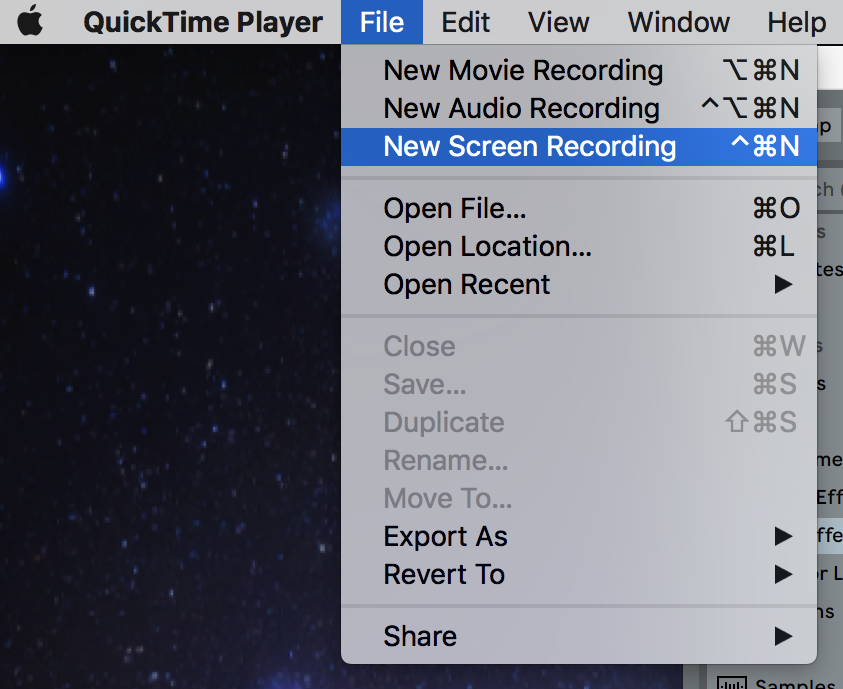The height and width of the screenshot is (689, 843).
Task: Expand the Revert To submenu
Action: [x=578, y=575]
